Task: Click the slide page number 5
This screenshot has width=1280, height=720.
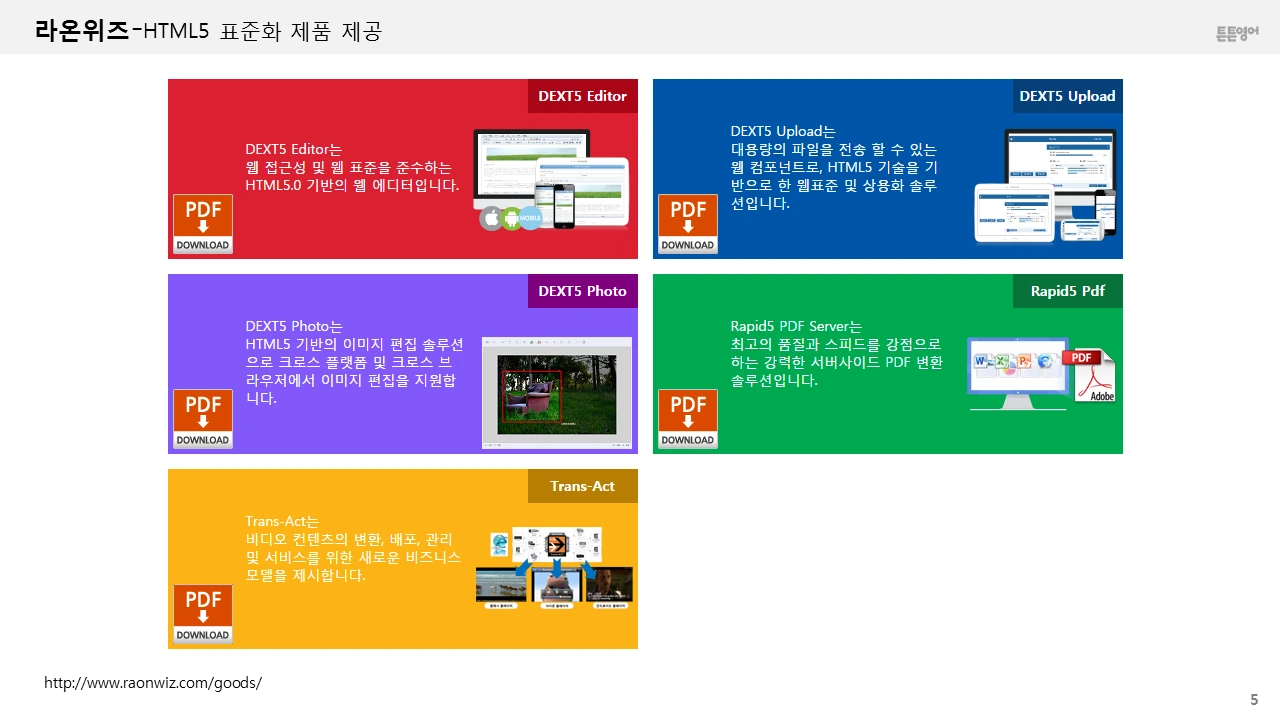Action: point(1254,699)
